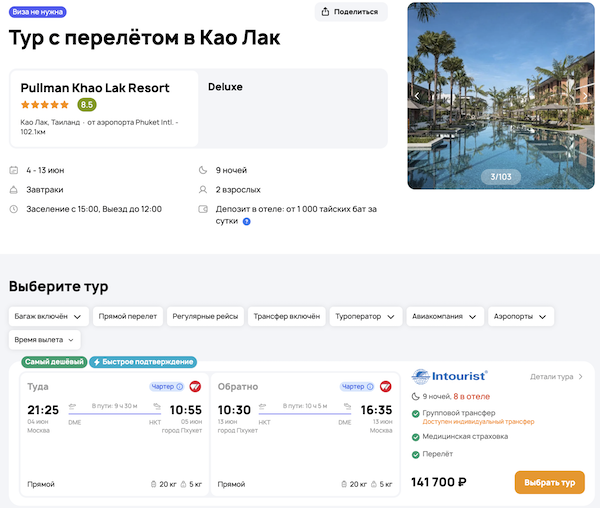The image size is (600, 508).
Task: Show previous hotel photo with left arrow
Action: (x=417, y=95)
